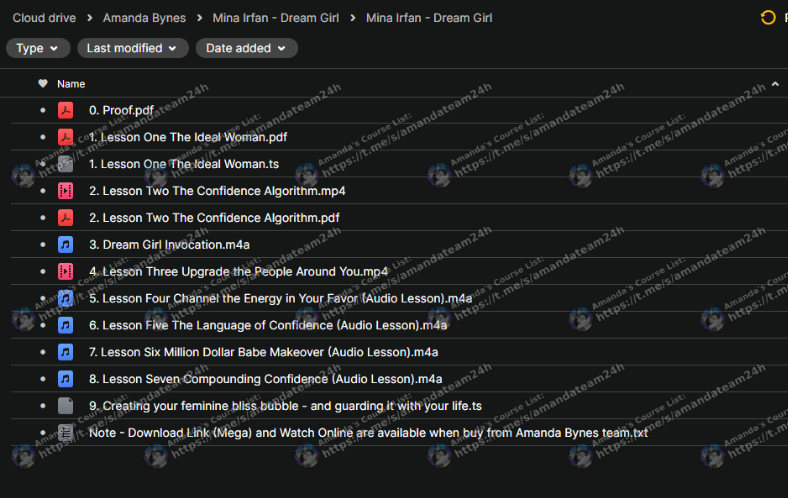The width and height of the screenshot is (788, 498).
Task: Click the sort direction arrow in header
Action: [775, 84]
